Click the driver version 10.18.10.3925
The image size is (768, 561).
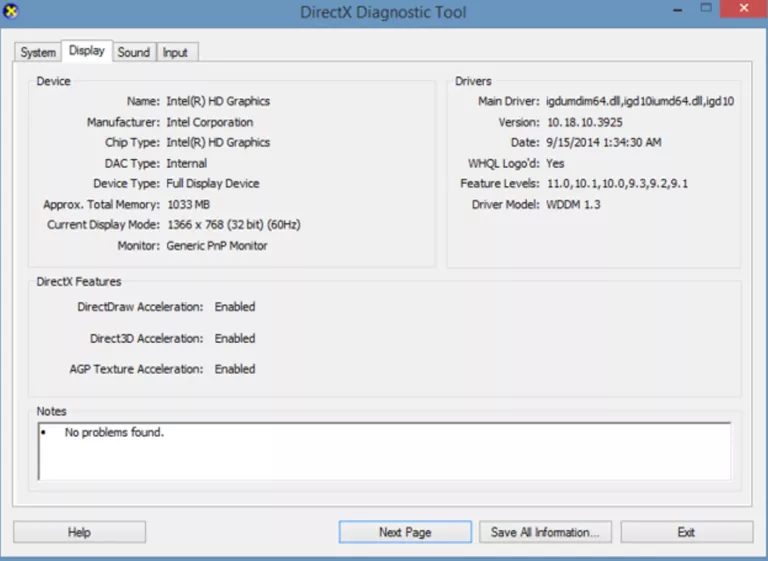point(585,122)
